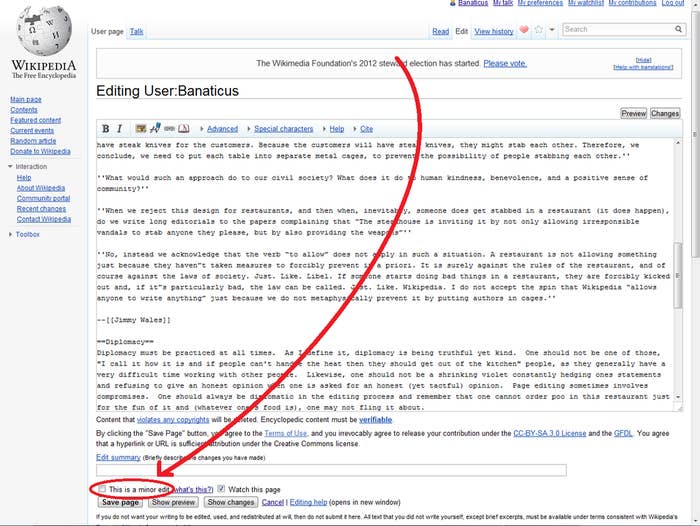Open the 'Help with translations' link
700x526 pixels.
(643, 67)
